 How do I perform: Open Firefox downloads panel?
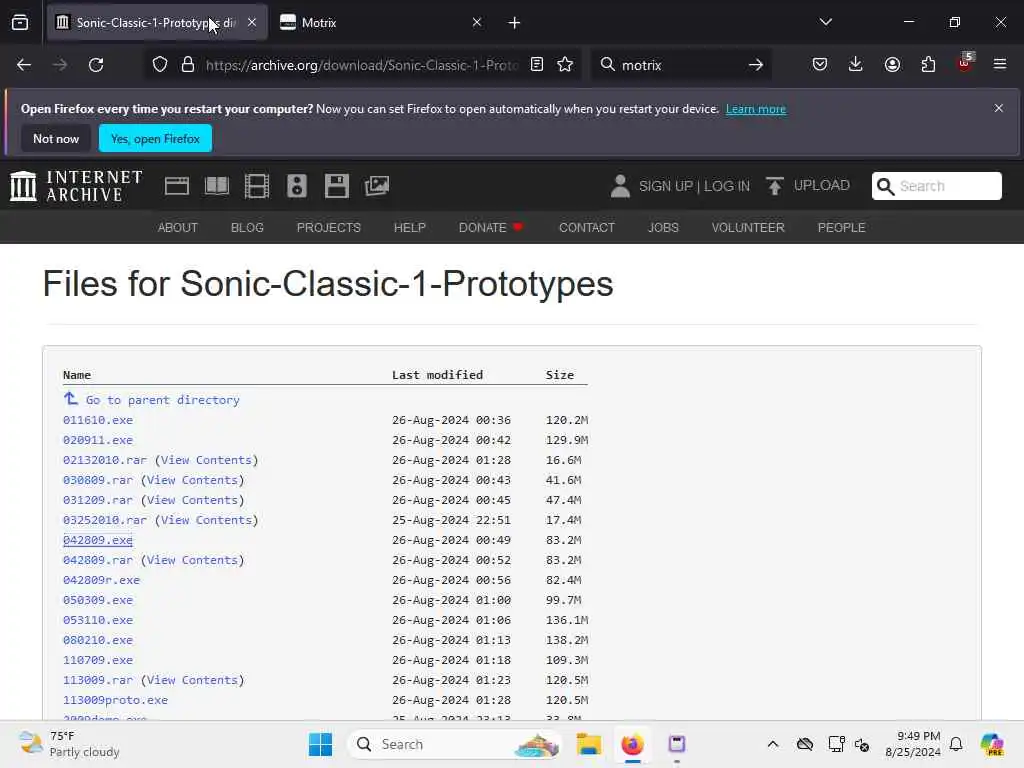pos(856,65)
